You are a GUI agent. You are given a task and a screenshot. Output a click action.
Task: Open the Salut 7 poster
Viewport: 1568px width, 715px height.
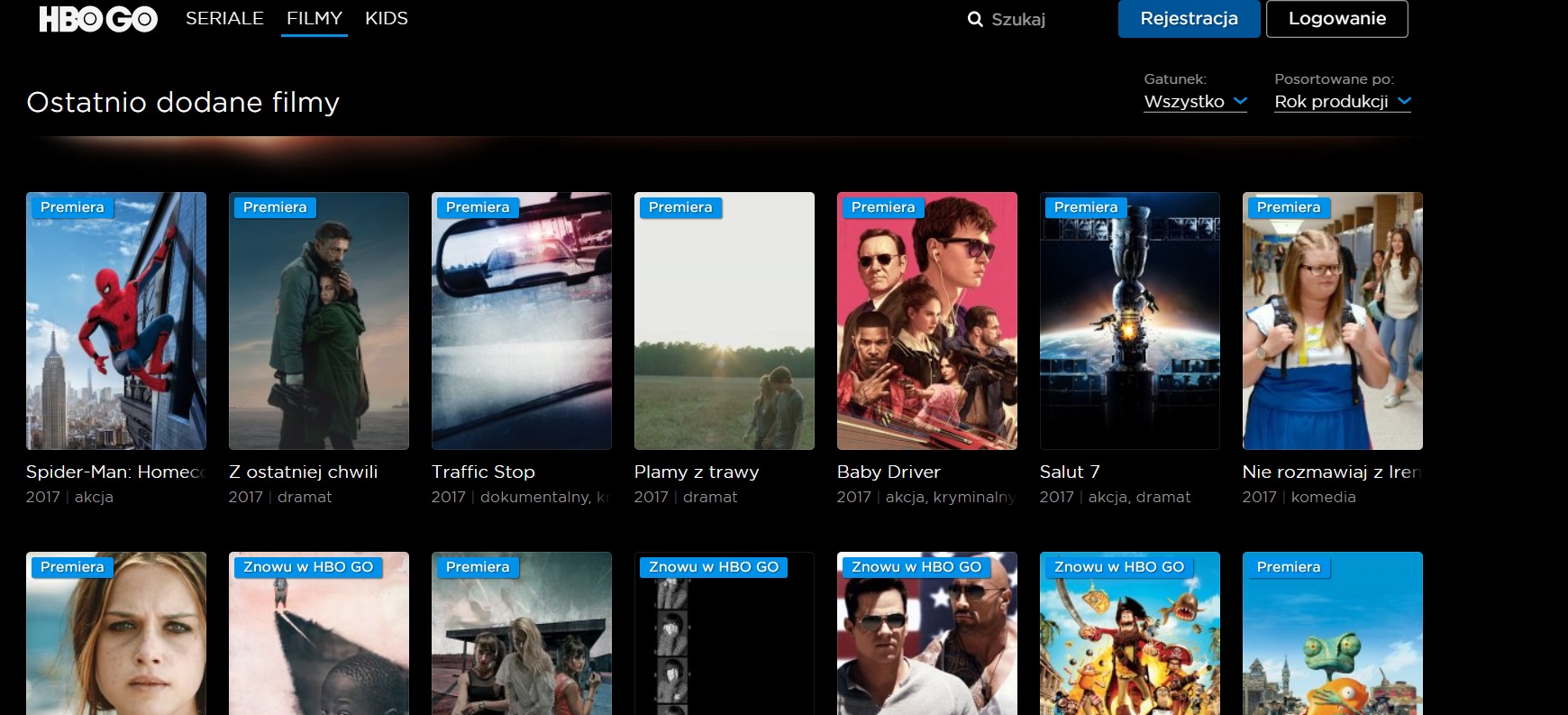pos(1130,321)
